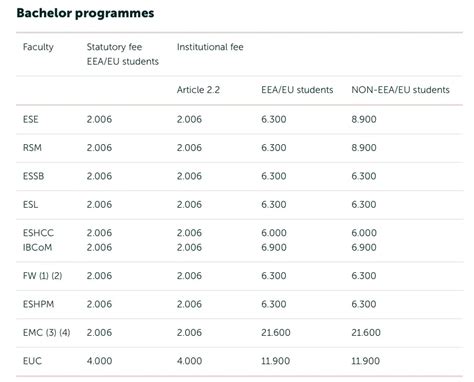Click the RSM faculty row label
The image size is (474, 382).
tap(32, 148)
